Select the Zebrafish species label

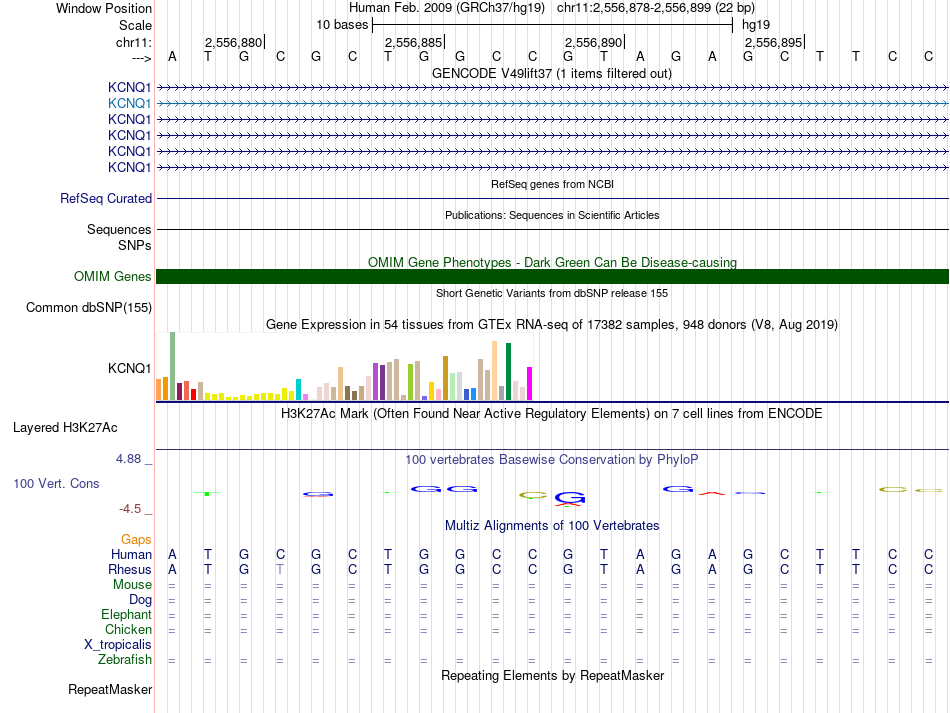(125, 660)
